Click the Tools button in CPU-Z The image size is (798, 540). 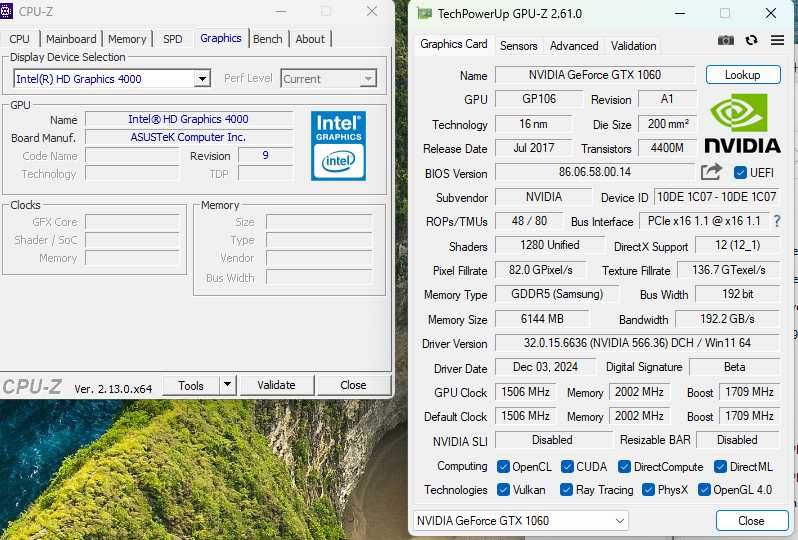[x=191, y=385]
